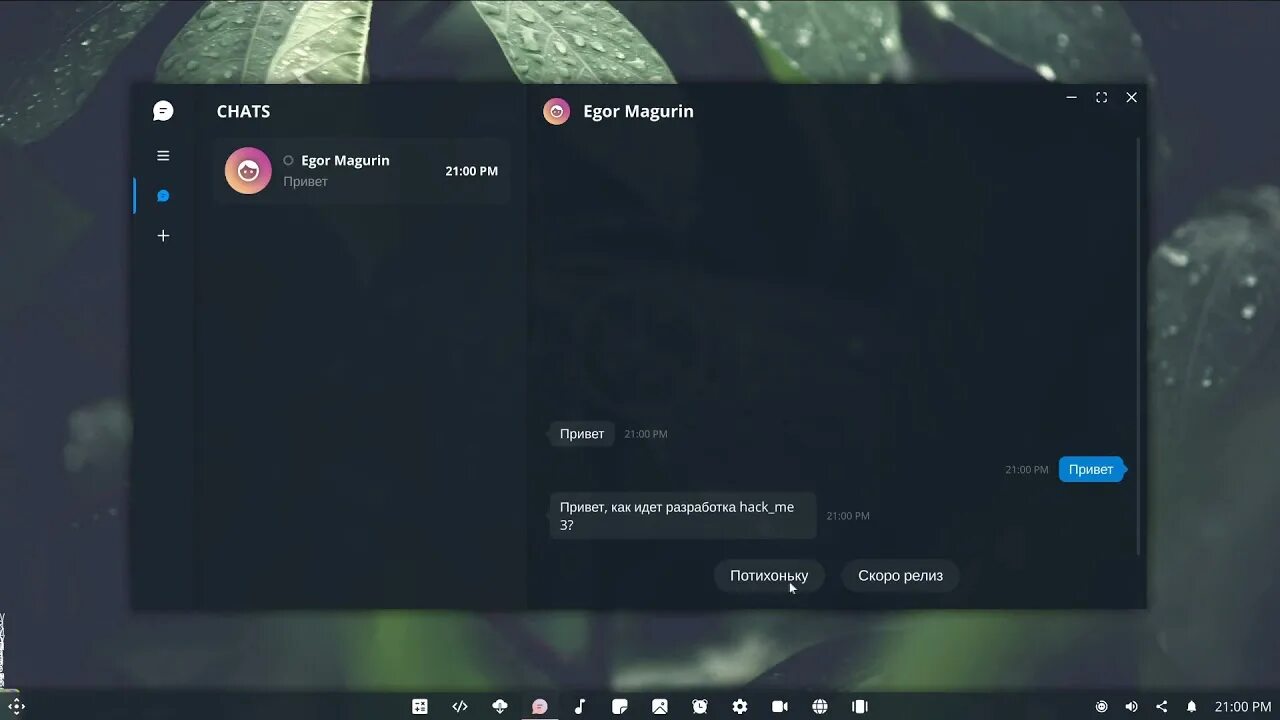Add a new chat with plus icon

click(163, 236)
